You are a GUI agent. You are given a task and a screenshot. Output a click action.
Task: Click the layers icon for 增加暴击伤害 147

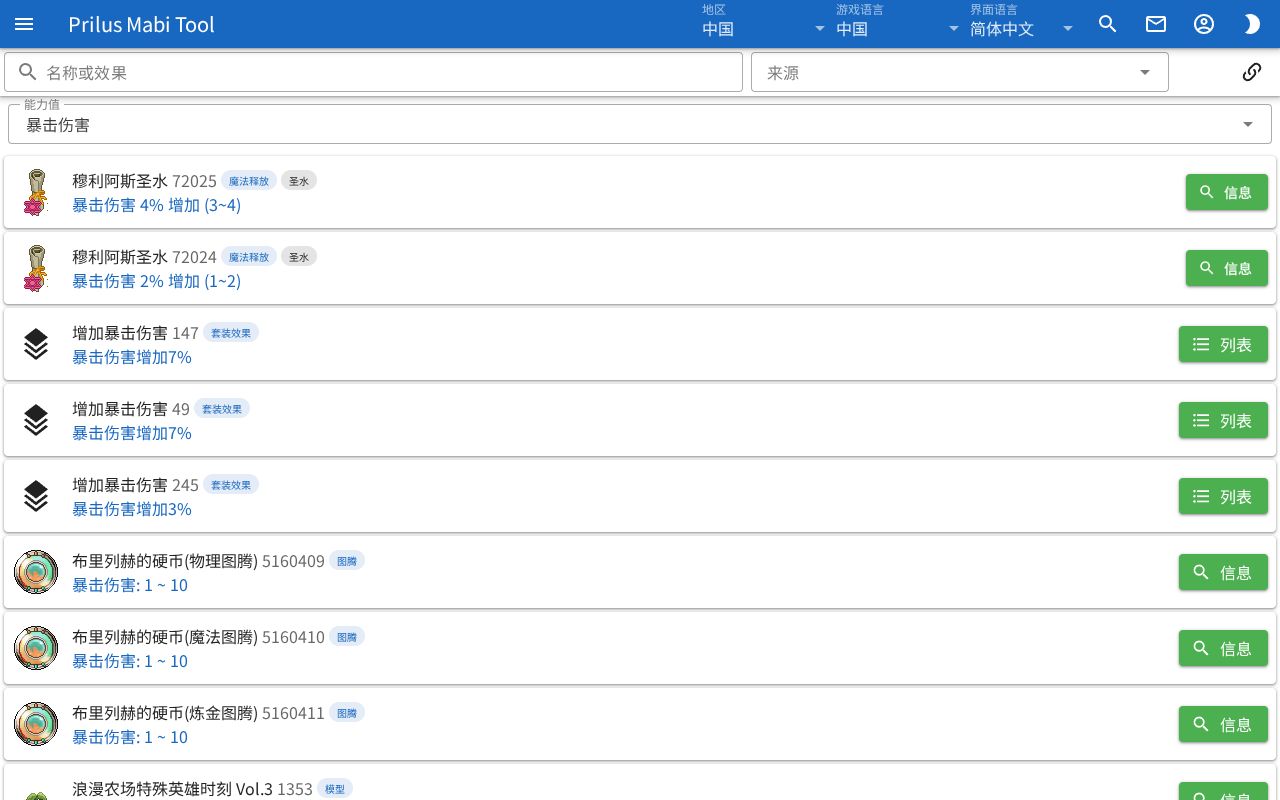point(36,344)
